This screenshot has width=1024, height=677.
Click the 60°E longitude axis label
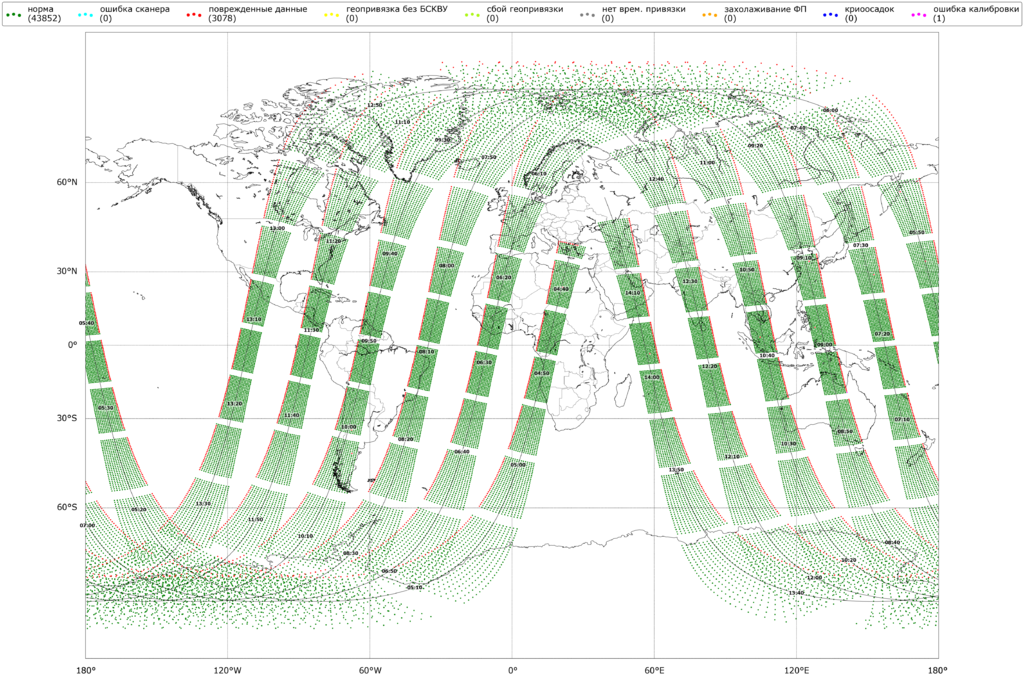[654, 668]
